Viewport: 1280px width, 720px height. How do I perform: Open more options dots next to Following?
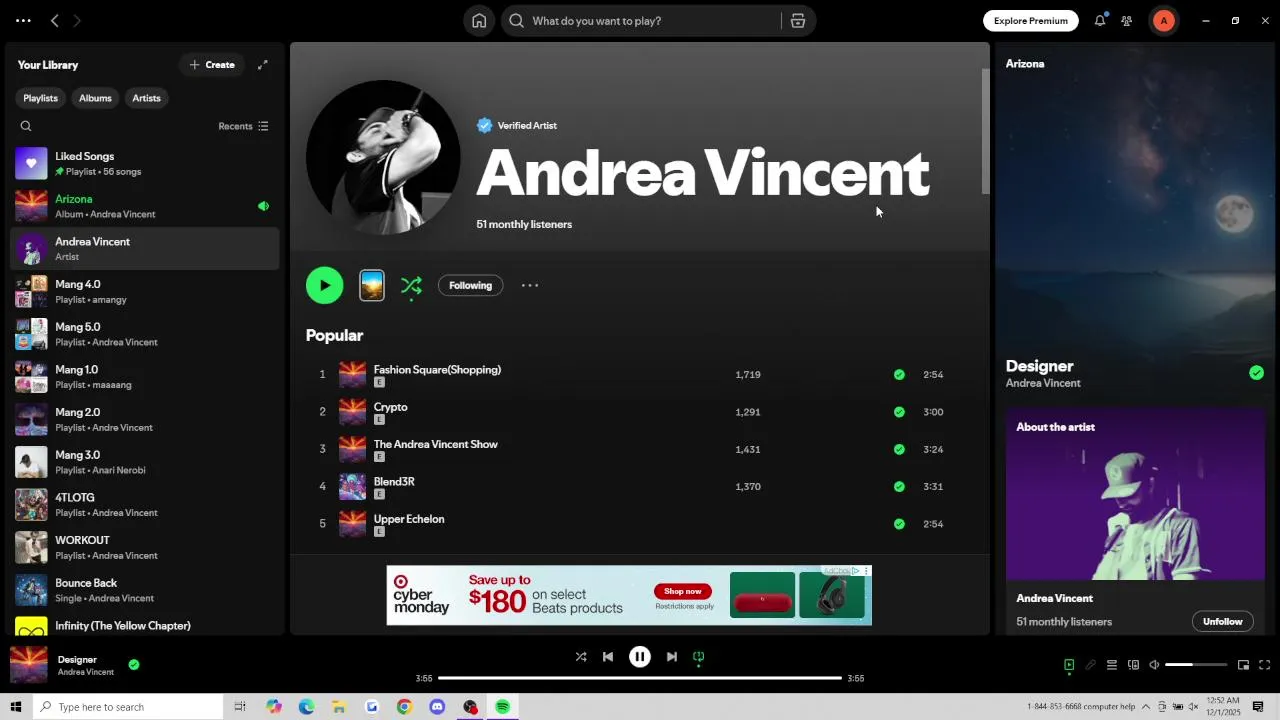pos(530,285)
